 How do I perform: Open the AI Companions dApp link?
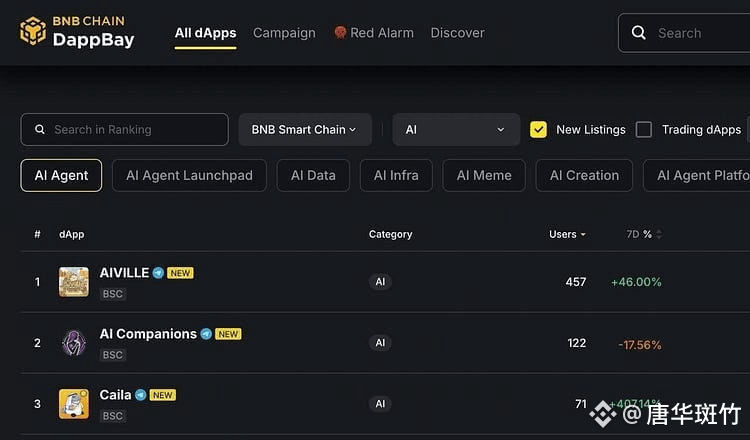tap(148, 334)
